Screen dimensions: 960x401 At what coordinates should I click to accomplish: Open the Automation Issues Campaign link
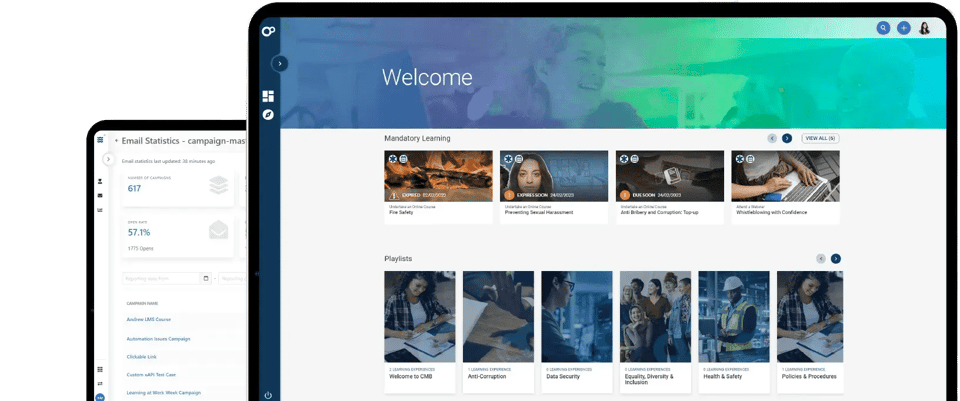[x=159, y=339]
